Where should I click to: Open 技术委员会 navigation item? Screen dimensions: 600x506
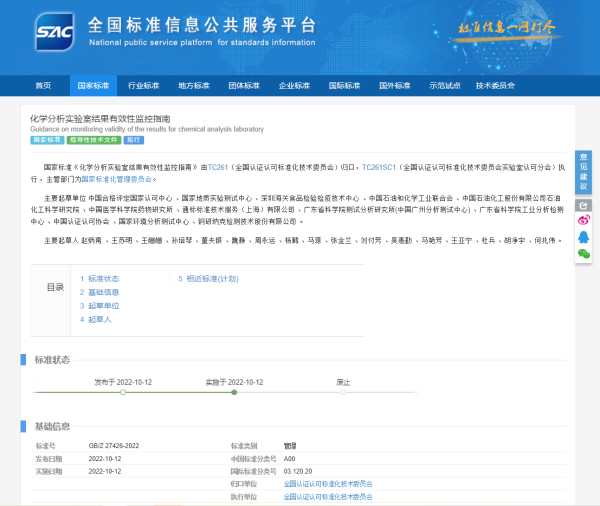495,86
